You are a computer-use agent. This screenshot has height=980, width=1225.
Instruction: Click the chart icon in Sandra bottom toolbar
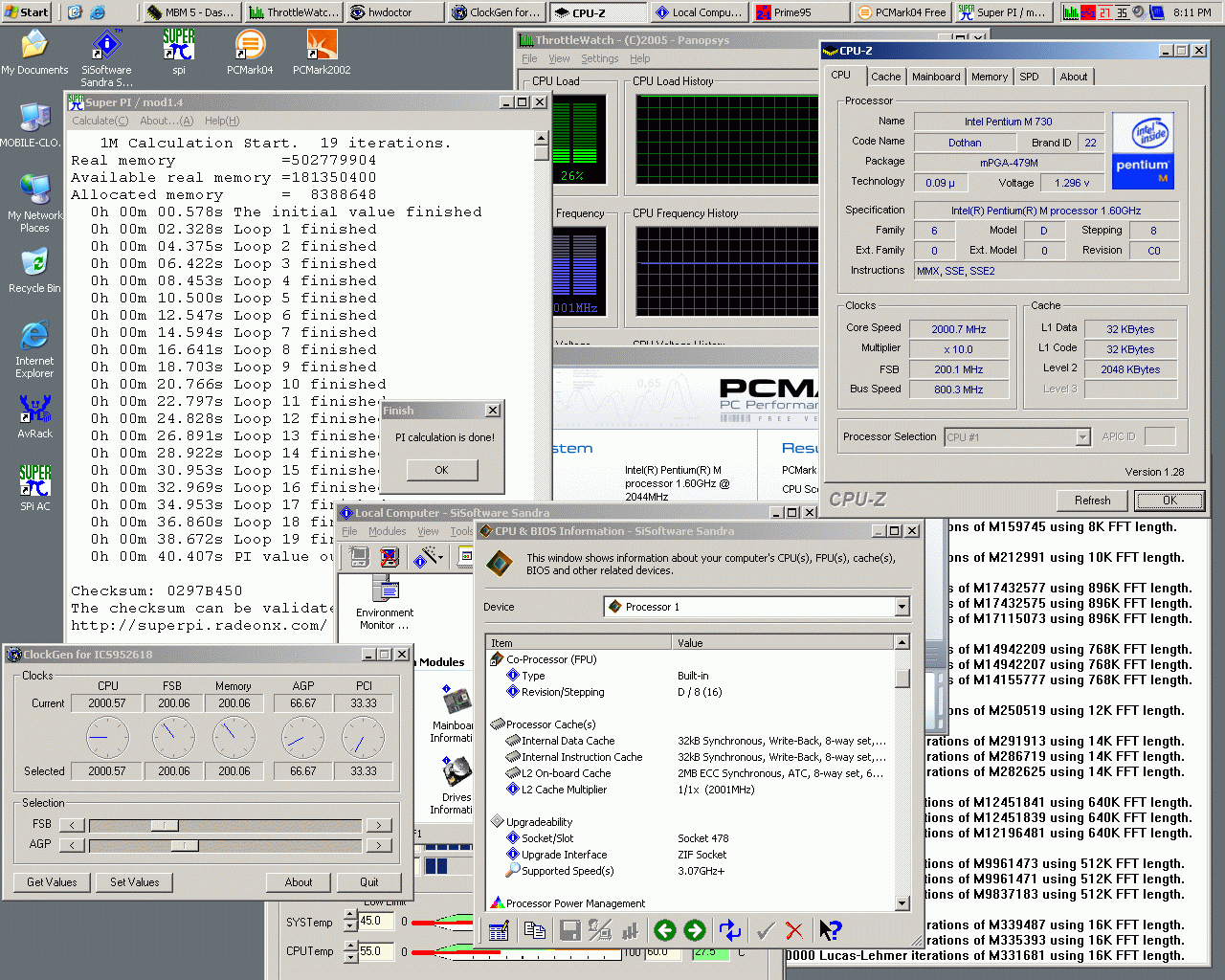(x=630, y=930)
